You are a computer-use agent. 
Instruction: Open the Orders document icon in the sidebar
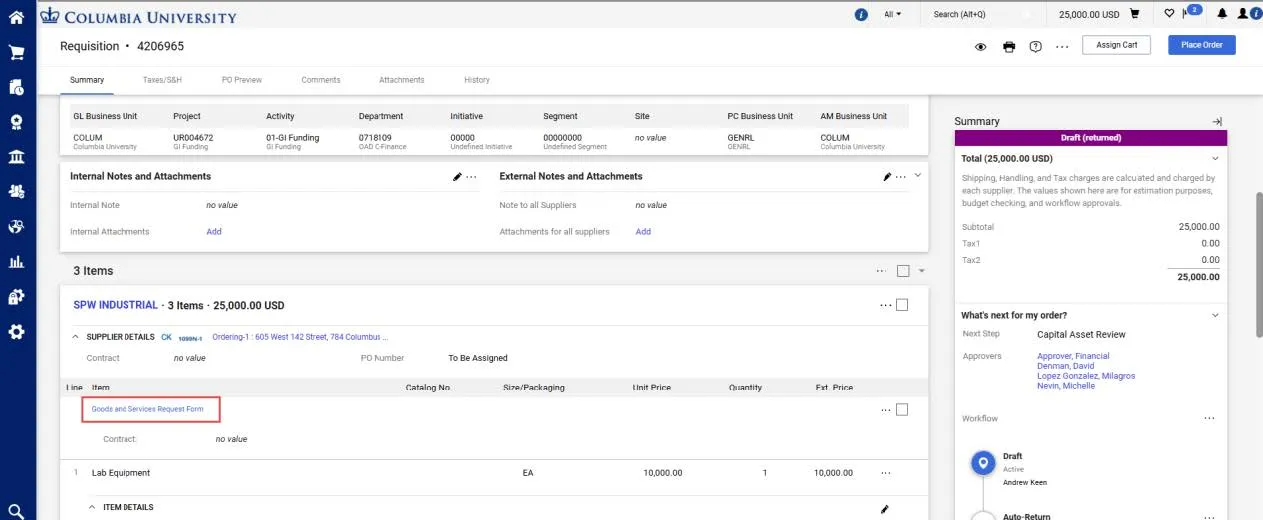click(x=16, y=87)
